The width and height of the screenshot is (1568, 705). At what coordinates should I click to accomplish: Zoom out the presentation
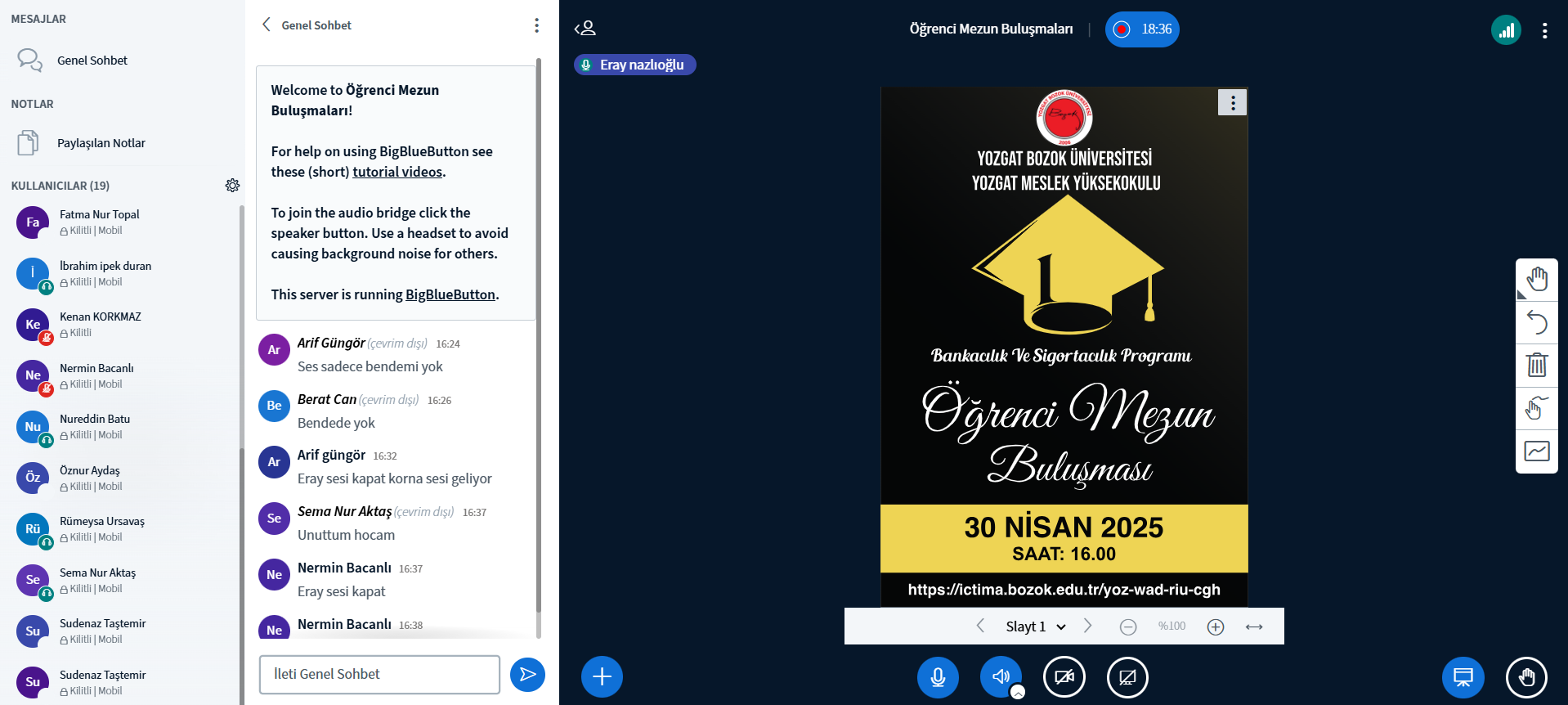point(1128,626)
